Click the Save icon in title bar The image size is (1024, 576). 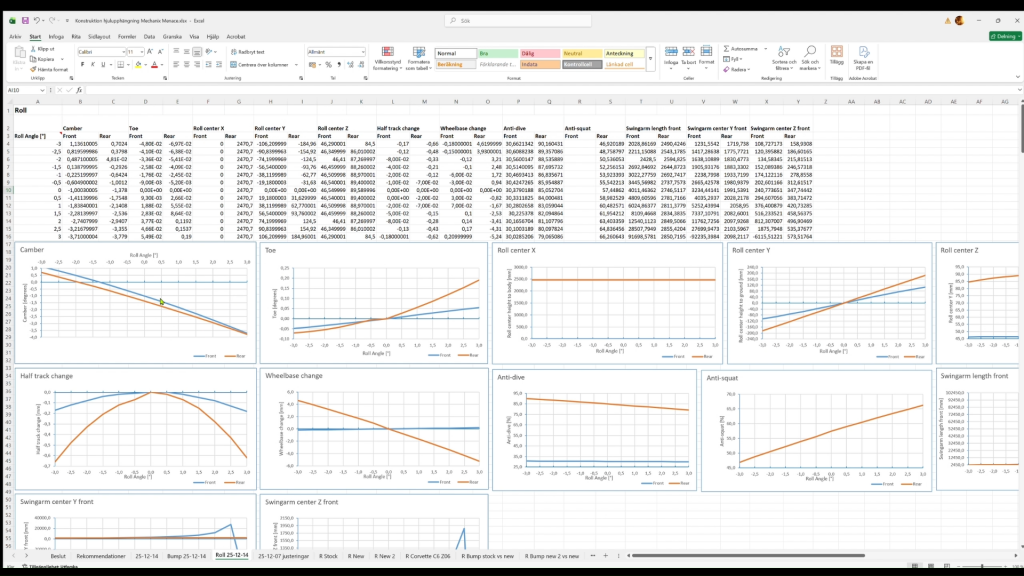point(25,20)
